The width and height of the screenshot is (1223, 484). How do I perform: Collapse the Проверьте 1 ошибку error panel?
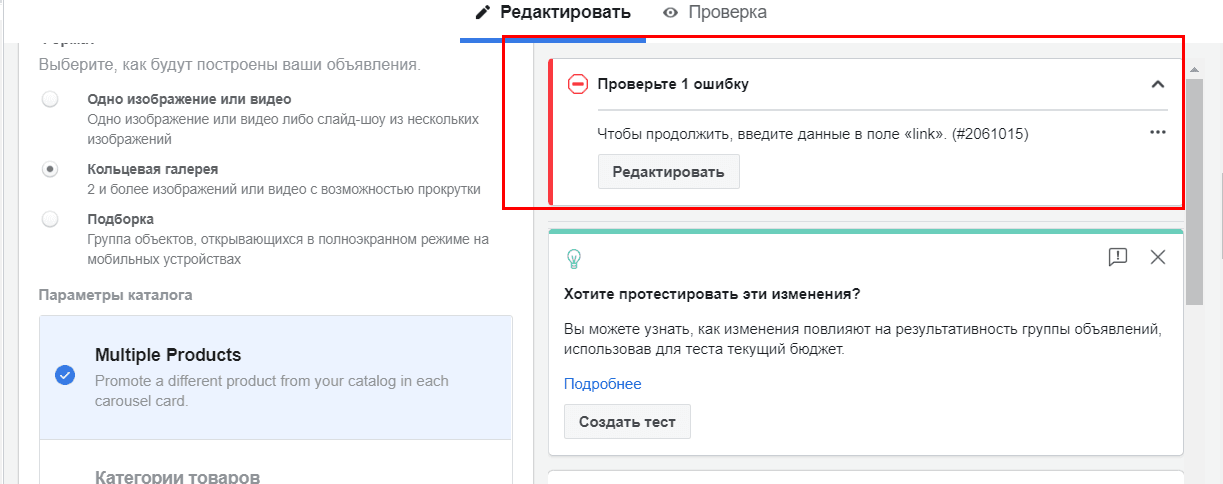point(1158,84)
